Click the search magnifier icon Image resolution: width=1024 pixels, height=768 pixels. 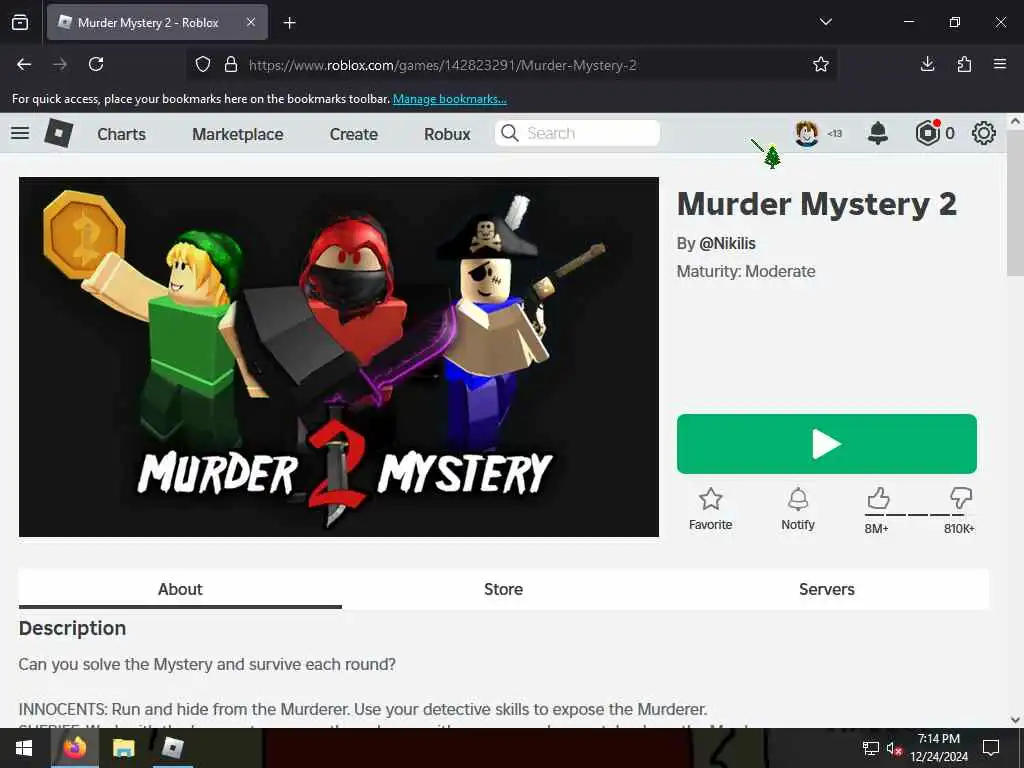509,133
